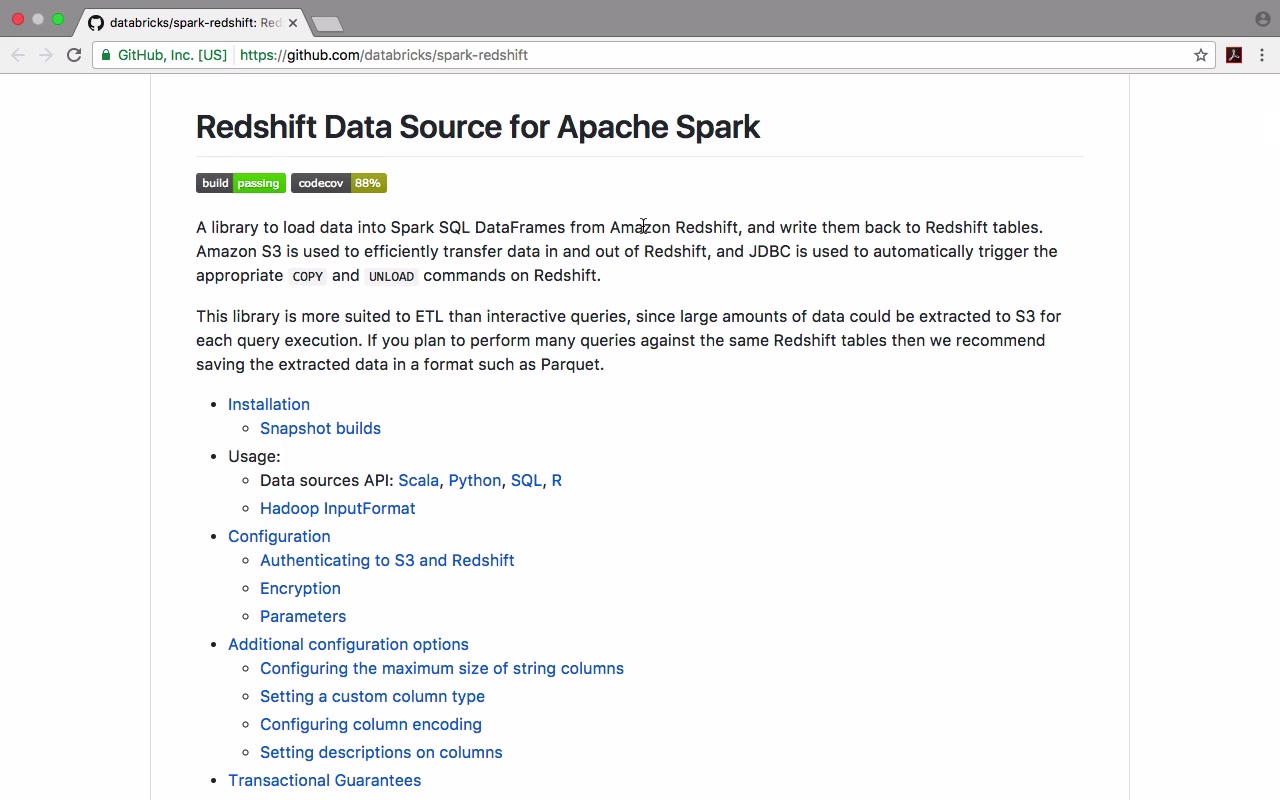Open the codecov 88% badge

tap(339, 183)
